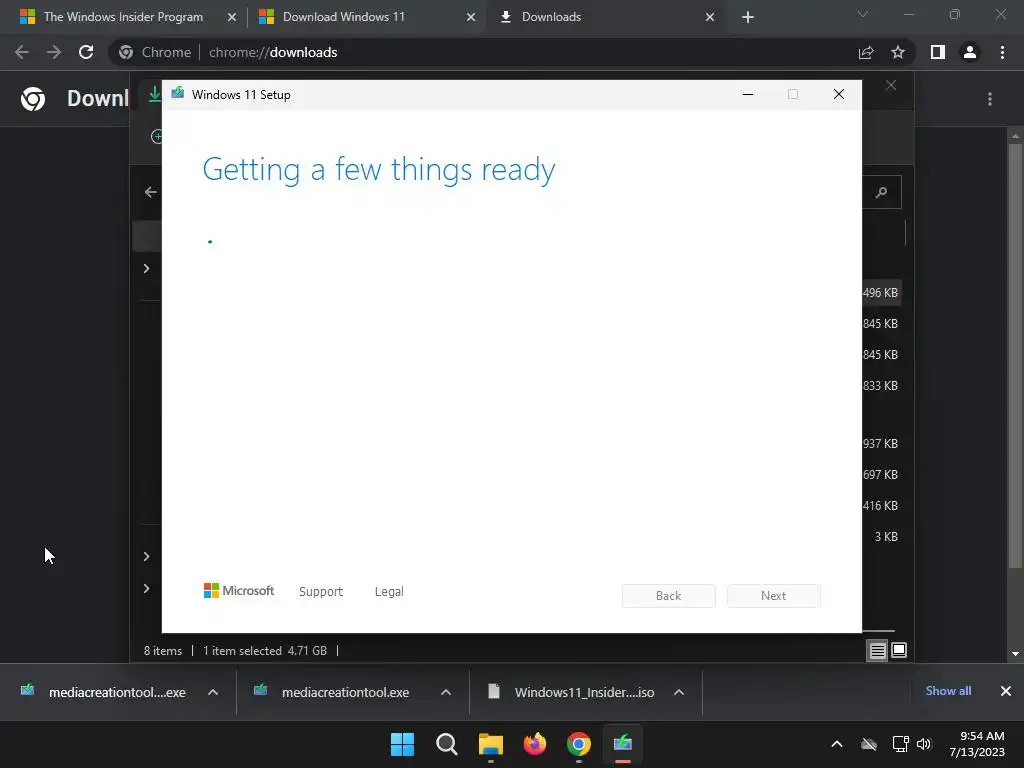
Task: Click the File Explorer search box magnifier
Action: coord(882,192)
